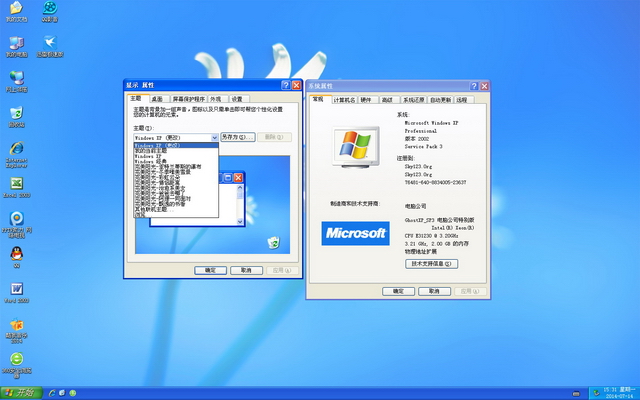Switch to the 桌面 tab in Display Properties

157,99
